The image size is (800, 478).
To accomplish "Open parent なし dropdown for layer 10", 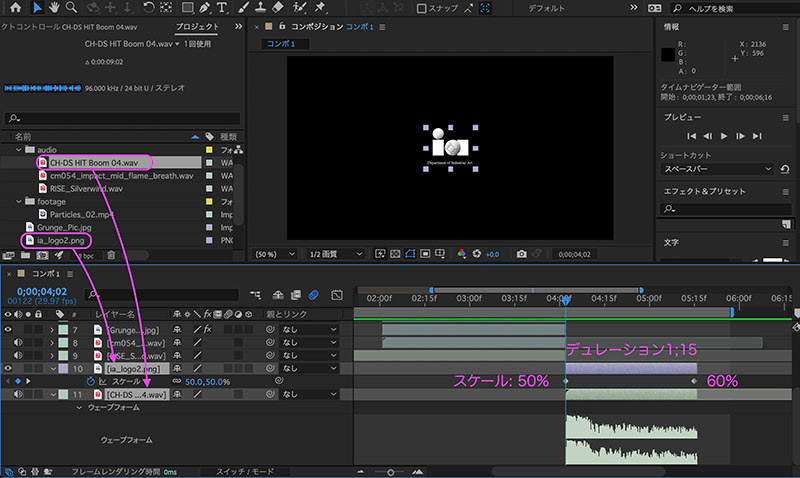I will [309, 368].
